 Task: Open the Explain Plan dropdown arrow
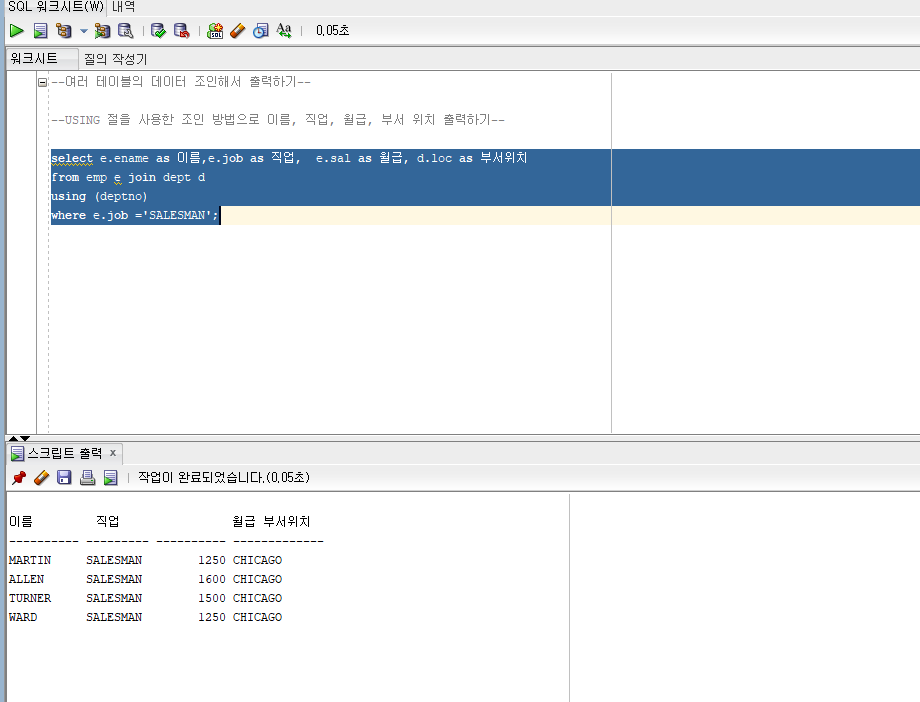83,31
